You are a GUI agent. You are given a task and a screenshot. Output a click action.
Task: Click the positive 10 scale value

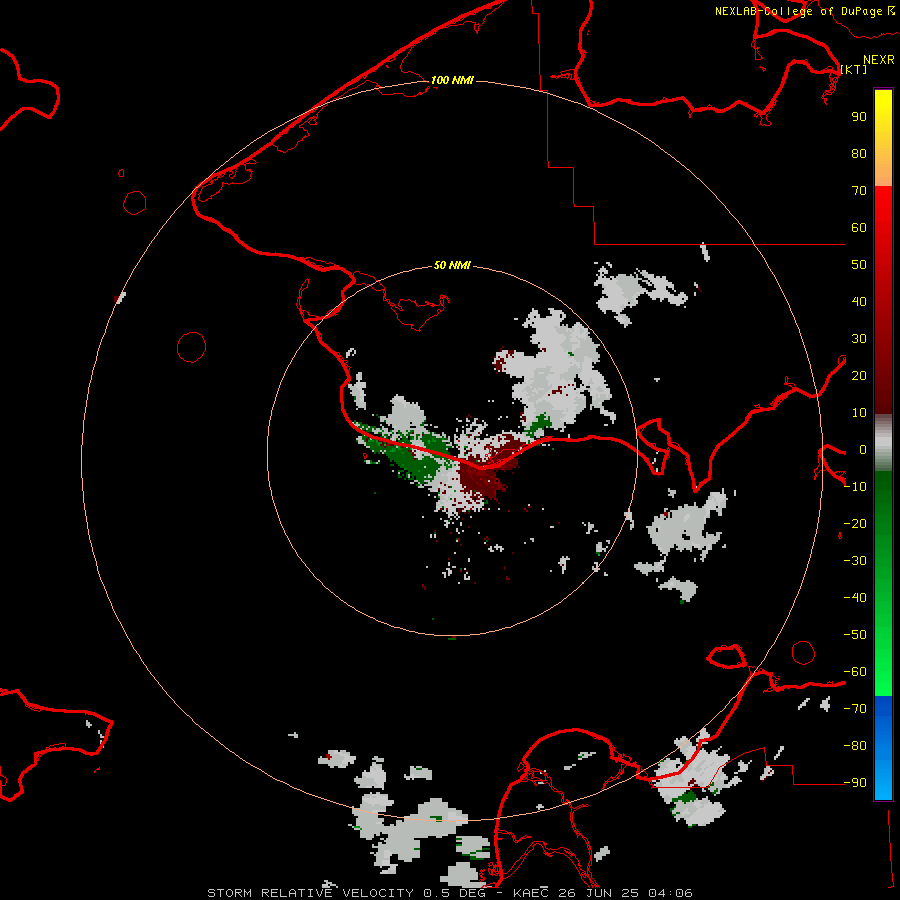coord(859,413)
